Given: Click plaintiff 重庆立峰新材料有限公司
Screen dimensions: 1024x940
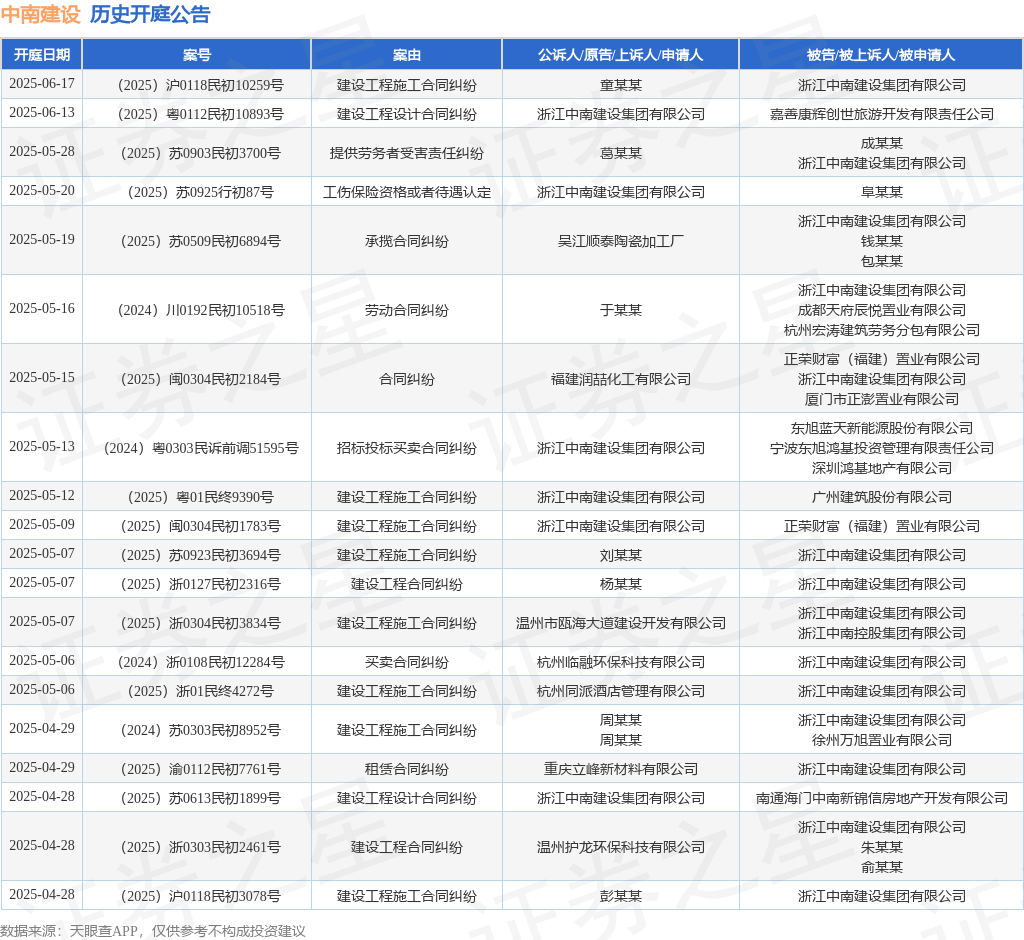Looking at the screenshot, I should pyautogui.click(x=620, y=770).
